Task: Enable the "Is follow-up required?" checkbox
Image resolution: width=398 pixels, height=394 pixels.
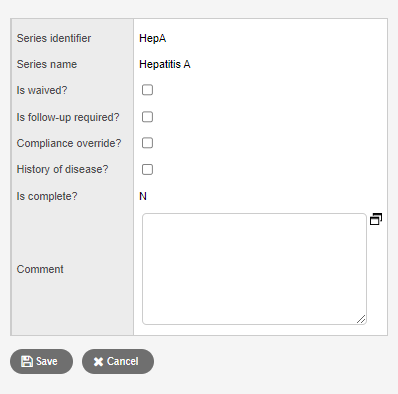Action: pos(147,117)
